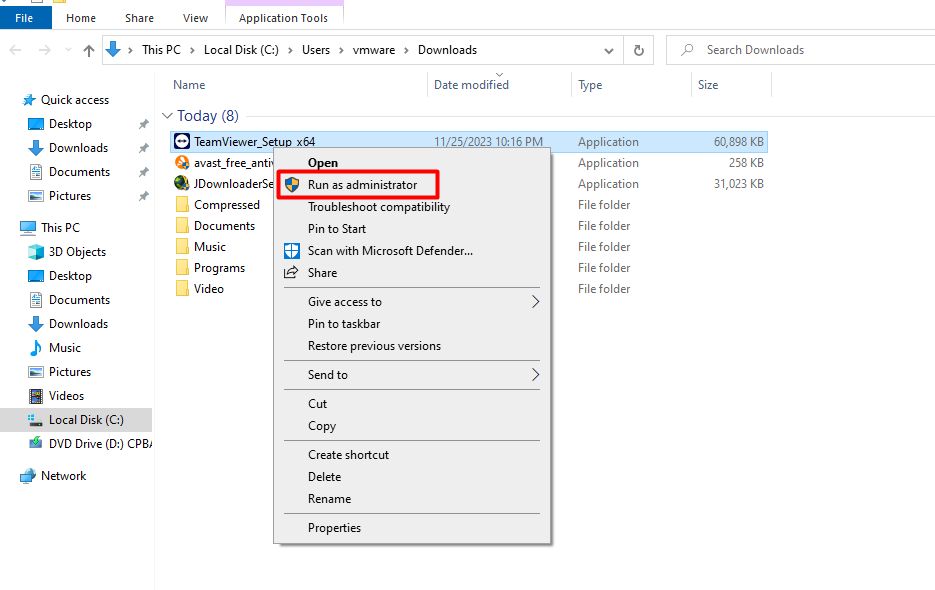Click the Refresh button beside address bar

click(639, 50)
